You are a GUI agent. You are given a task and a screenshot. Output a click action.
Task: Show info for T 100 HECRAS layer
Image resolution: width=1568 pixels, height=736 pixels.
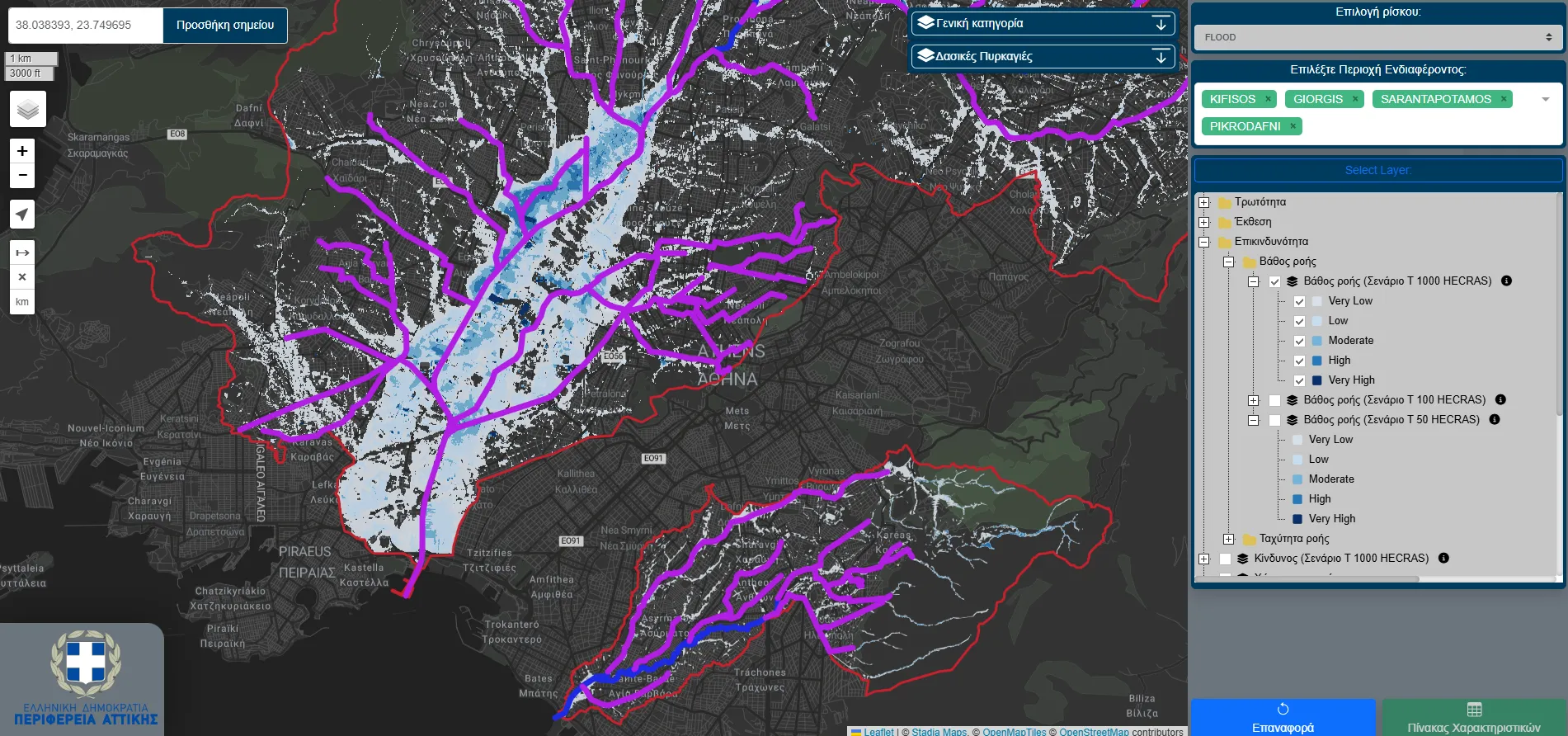[1500, 400]
